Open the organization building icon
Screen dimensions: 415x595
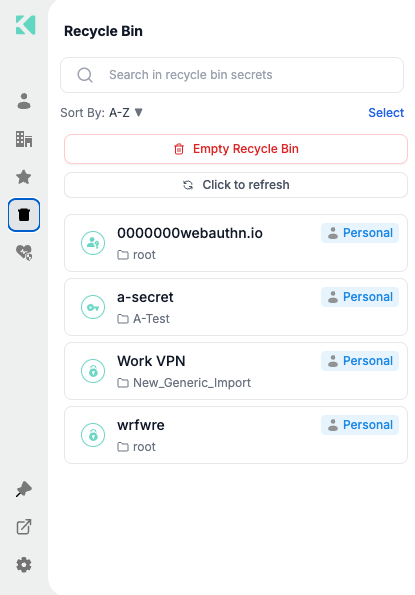pos(24,139)
